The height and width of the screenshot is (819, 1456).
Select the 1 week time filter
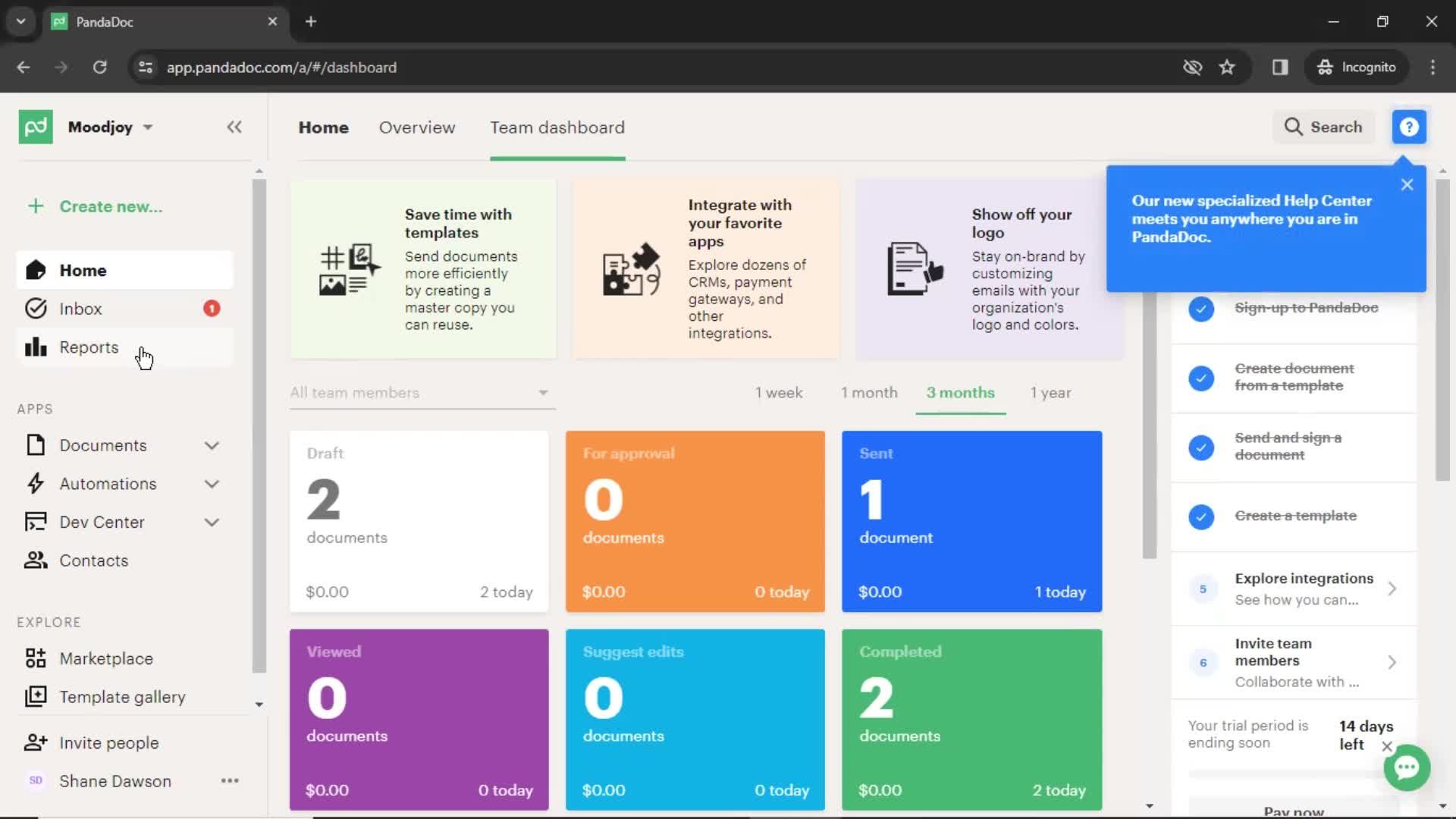pos(779,392)
